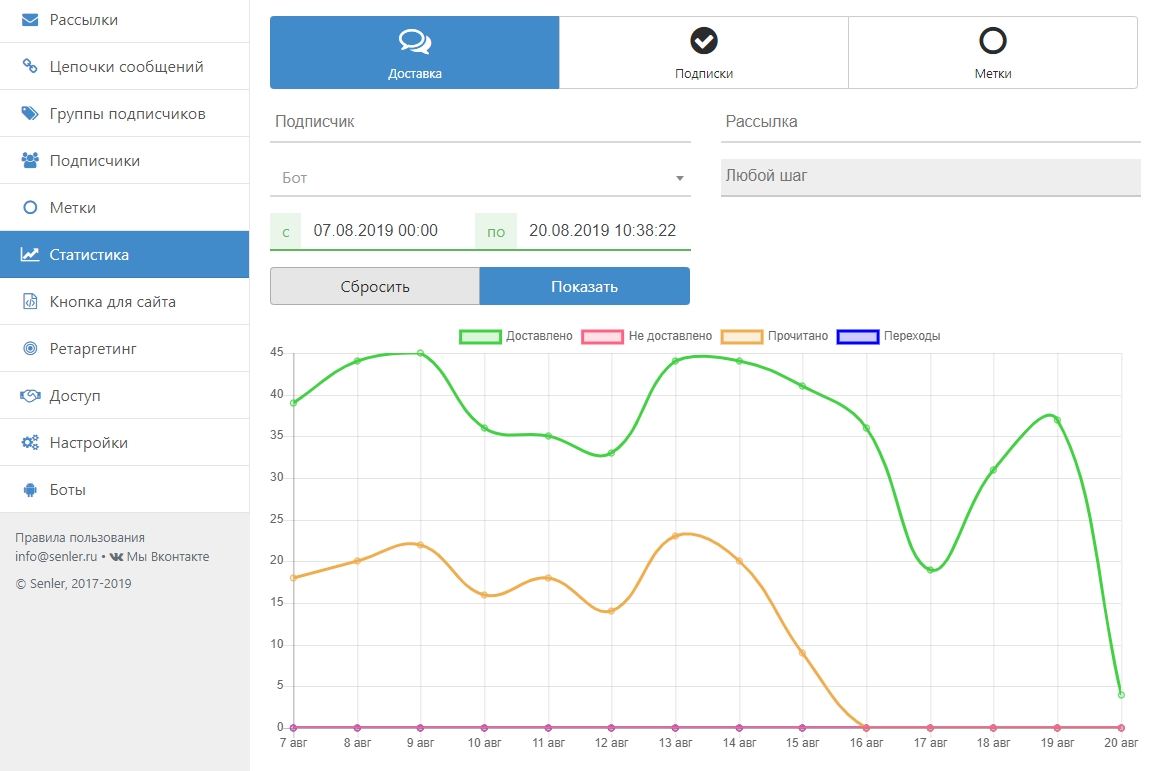The image size is (1153, 771).
Task: Switch to the Метки statistics tab
Action: [x=992, y=52]
